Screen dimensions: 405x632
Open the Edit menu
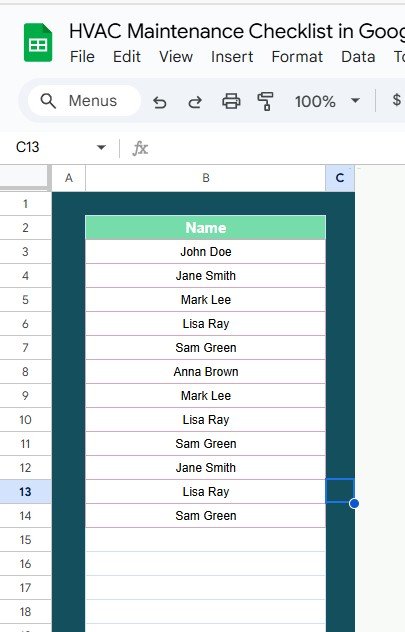[127, 57]
